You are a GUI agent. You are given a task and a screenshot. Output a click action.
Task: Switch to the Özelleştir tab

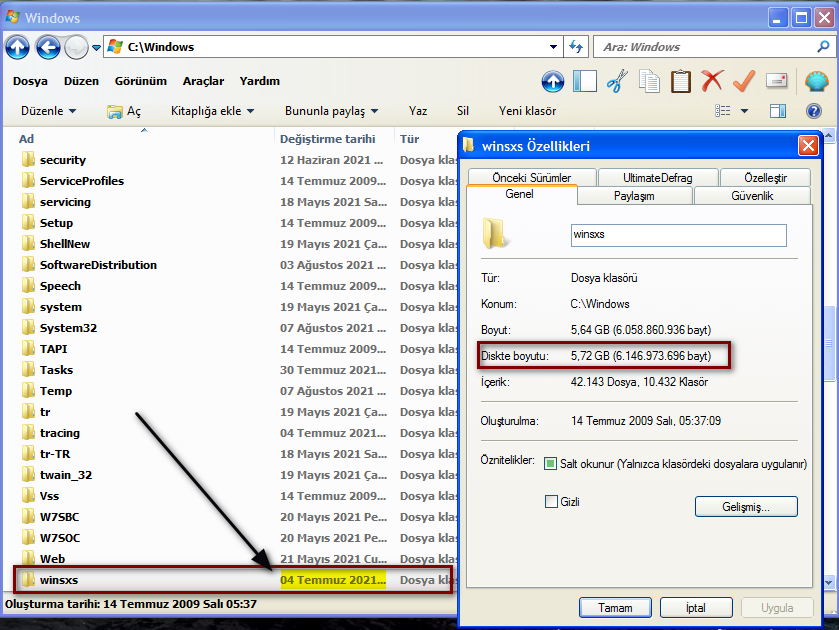766,177
